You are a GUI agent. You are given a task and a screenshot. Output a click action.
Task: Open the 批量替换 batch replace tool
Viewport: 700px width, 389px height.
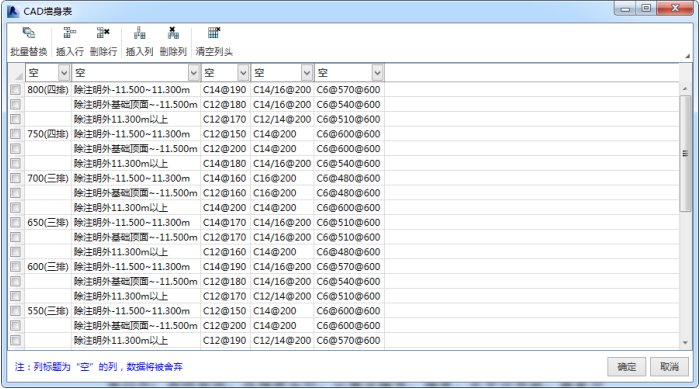[x=29, y=42]
